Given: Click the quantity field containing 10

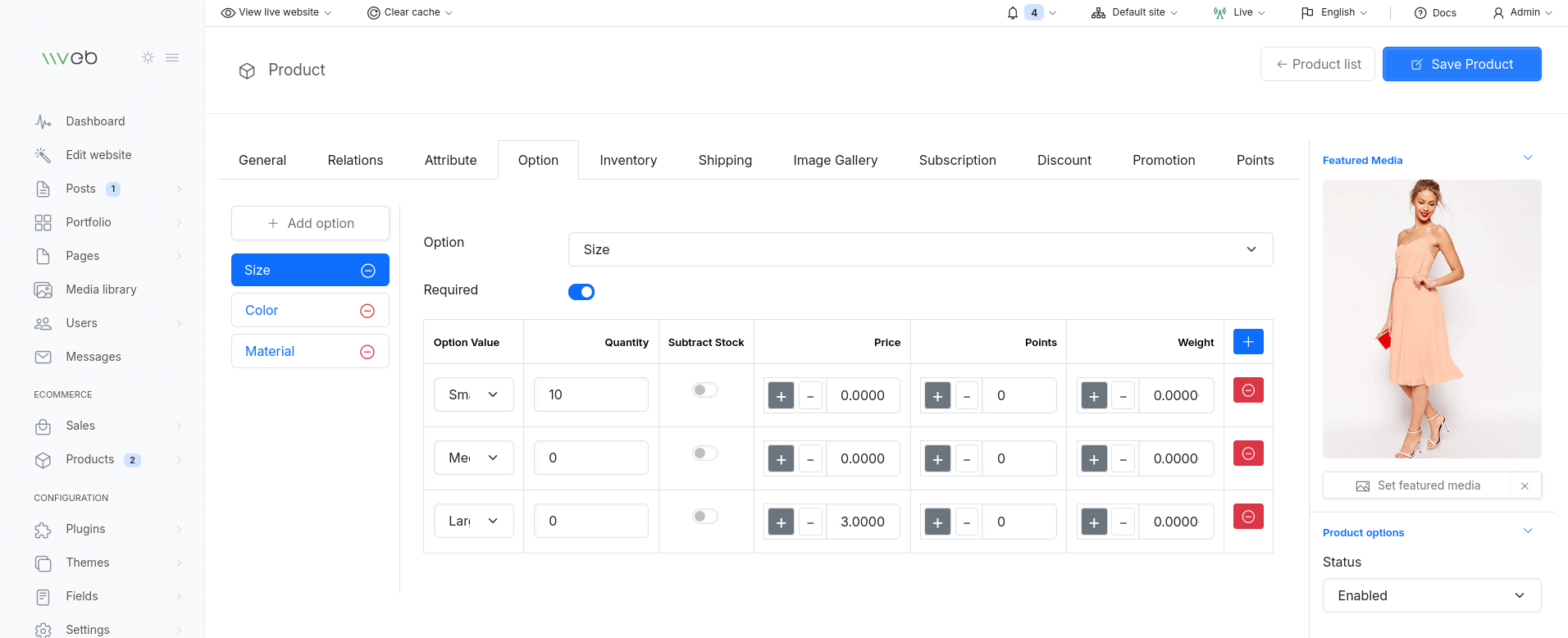Looking at the screenshot, I should coord(590,395).
